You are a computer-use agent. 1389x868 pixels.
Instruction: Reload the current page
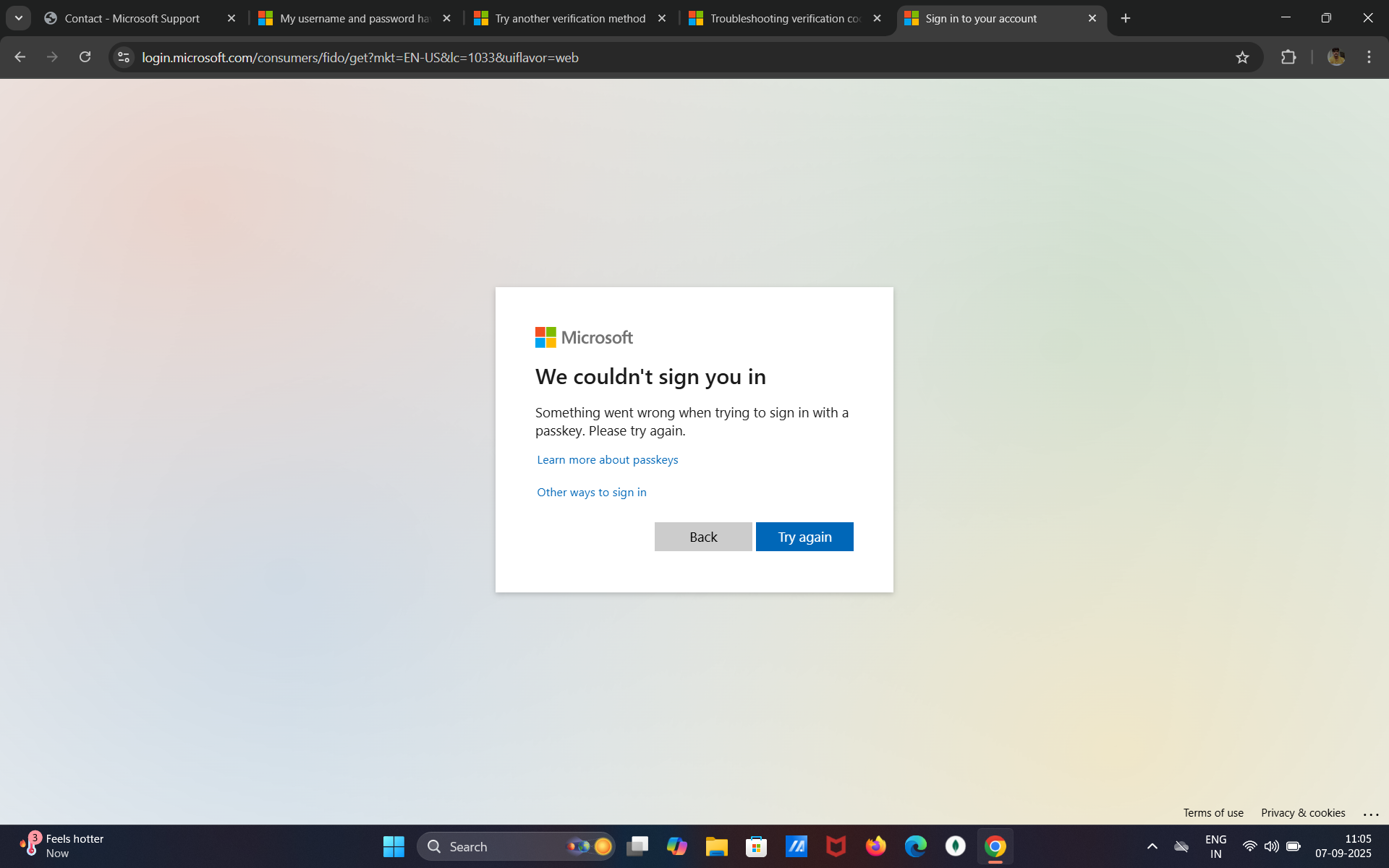tap(85, 57)
